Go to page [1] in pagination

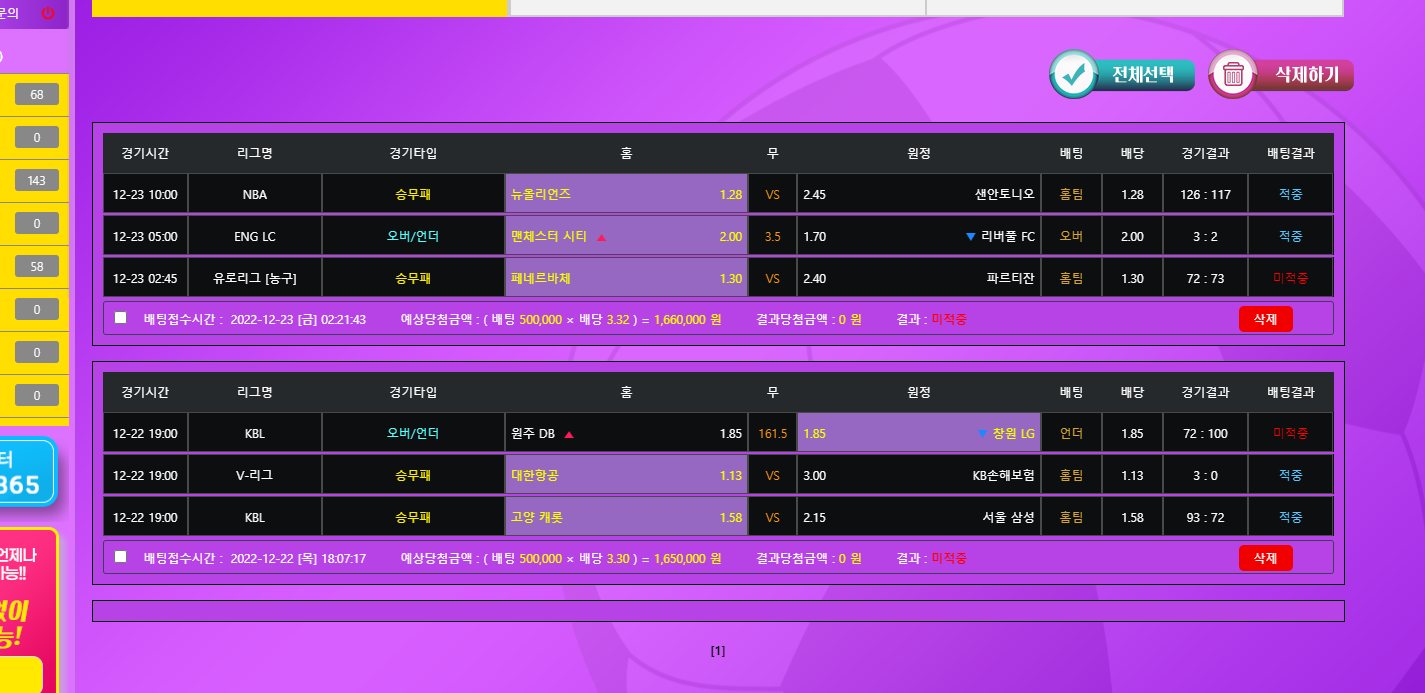(x=718, y=651)
